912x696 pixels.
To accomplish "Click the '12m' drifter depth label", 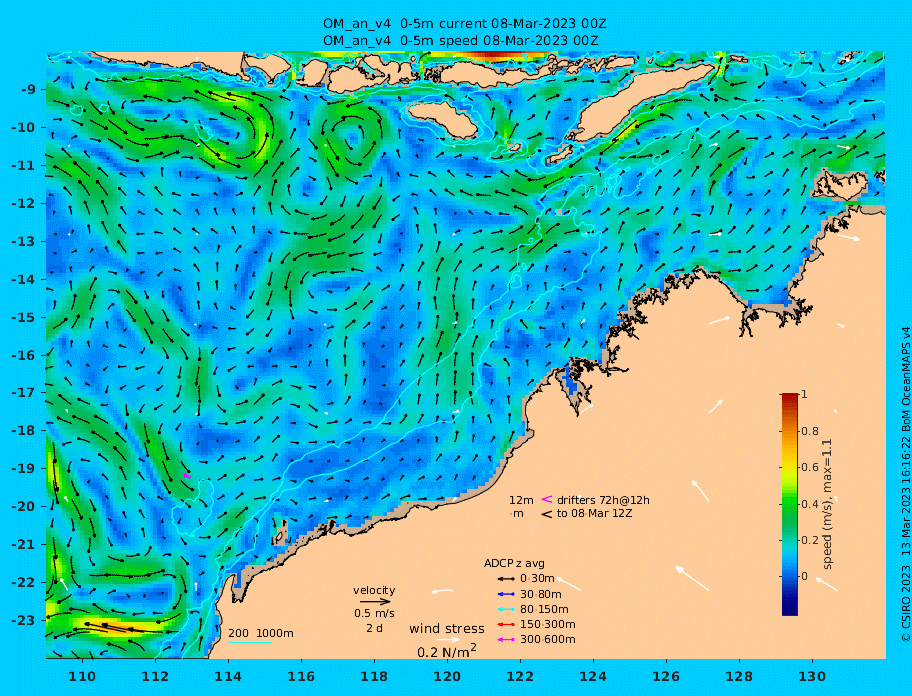I will (x=521, y=500).
